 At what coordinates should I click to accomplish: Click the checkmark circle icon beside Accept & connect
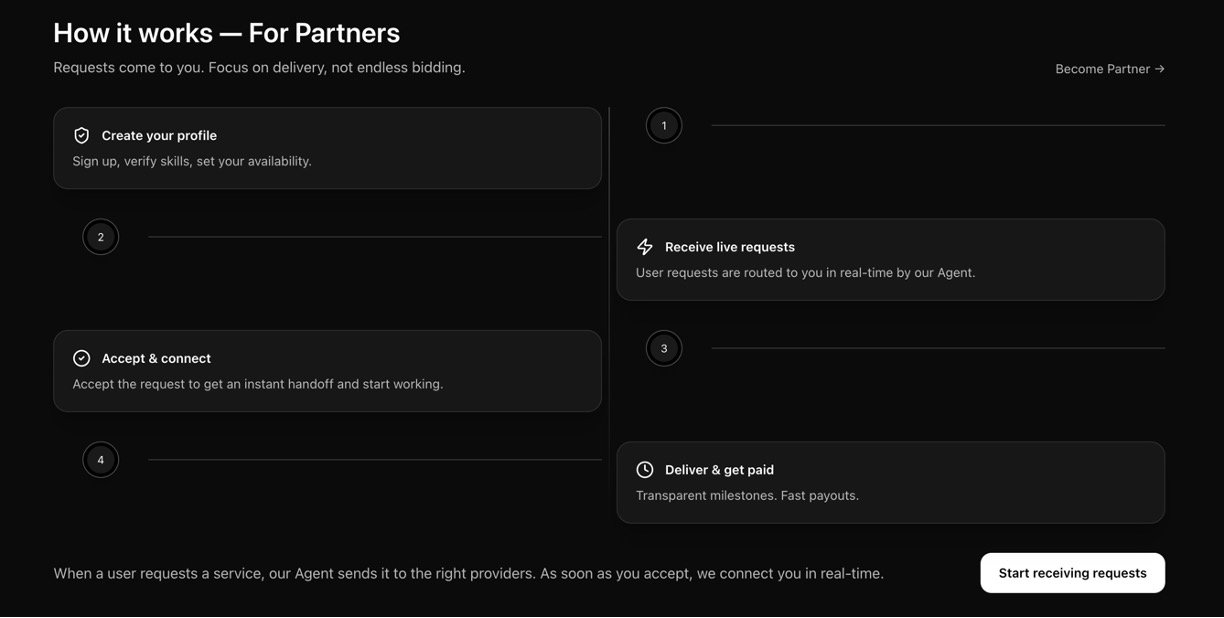[x=82, y=358]
